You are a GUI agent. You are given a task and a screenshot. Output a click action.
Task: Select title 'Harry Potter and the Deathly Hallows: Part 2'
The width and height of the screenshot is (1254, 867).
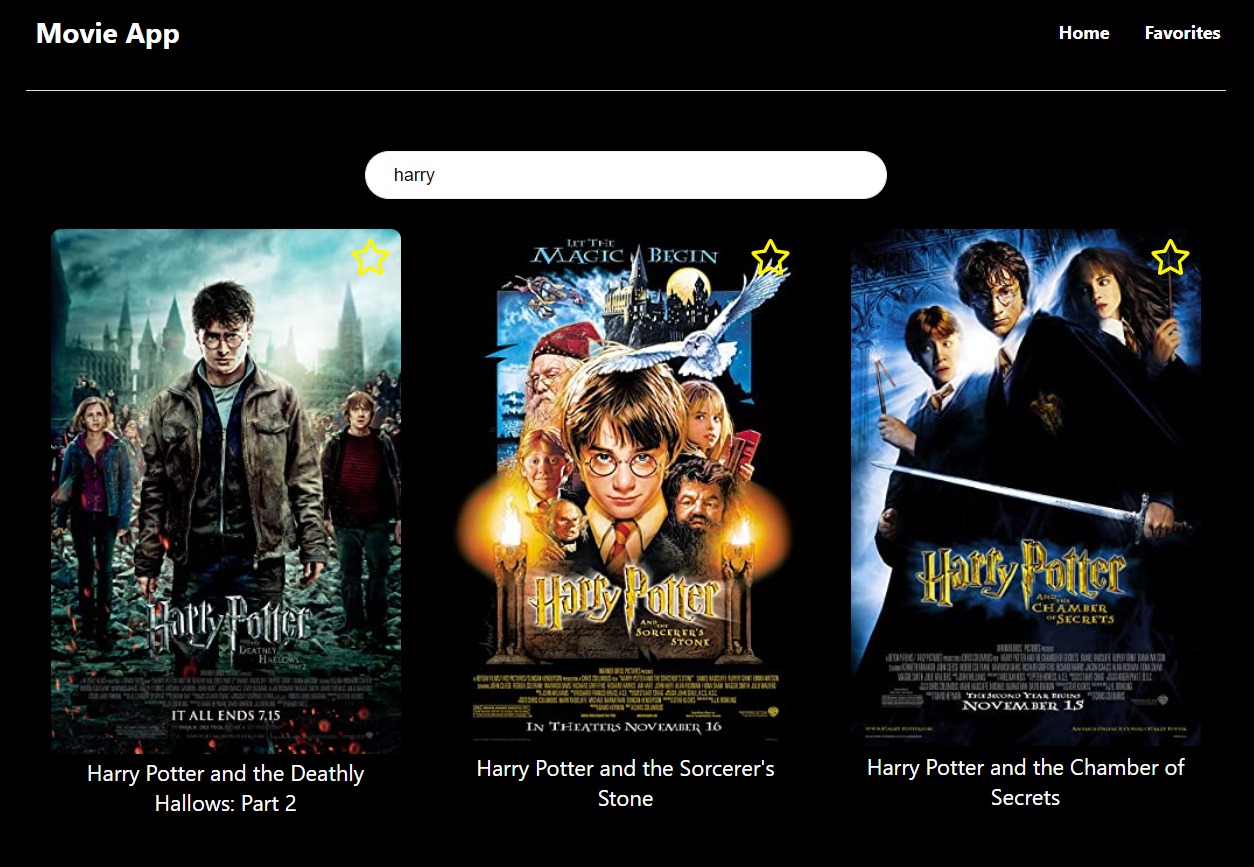(226, 788)
